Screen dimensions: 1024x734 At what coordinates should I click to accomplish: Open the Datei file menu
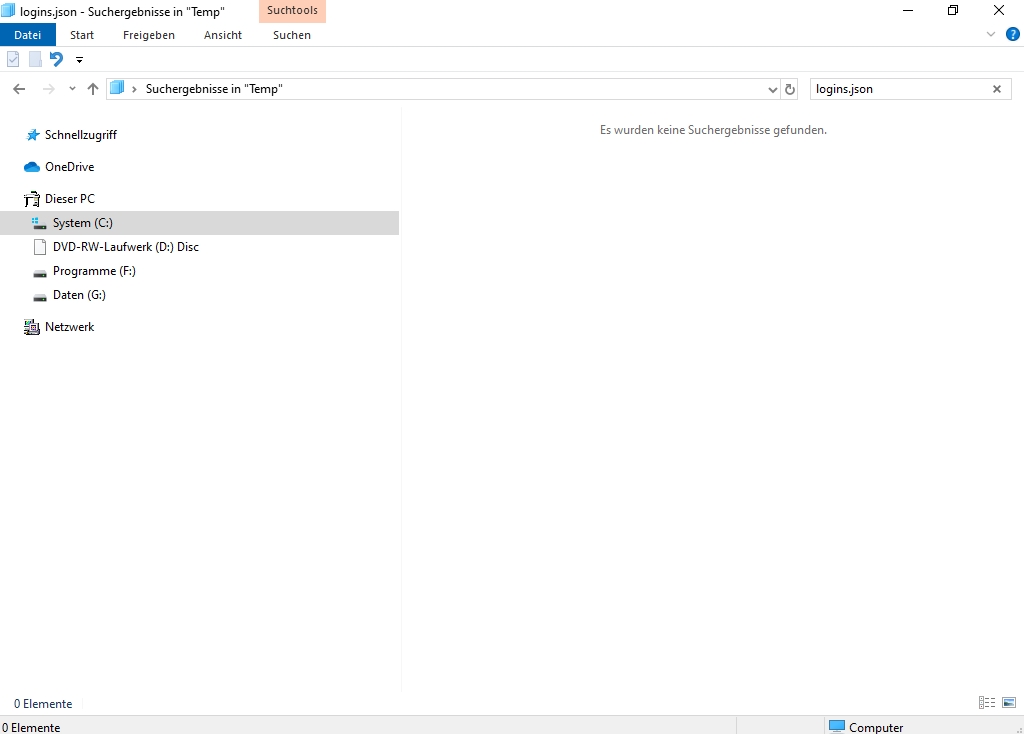click(27, 35)
